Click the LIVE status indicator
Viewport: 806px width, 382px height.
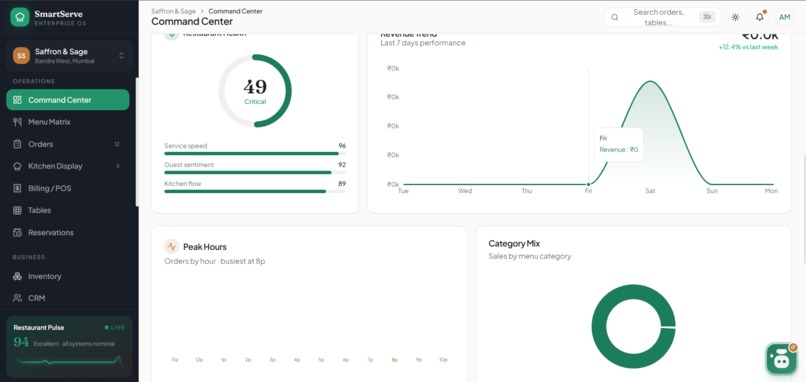(x=115, y=328)
